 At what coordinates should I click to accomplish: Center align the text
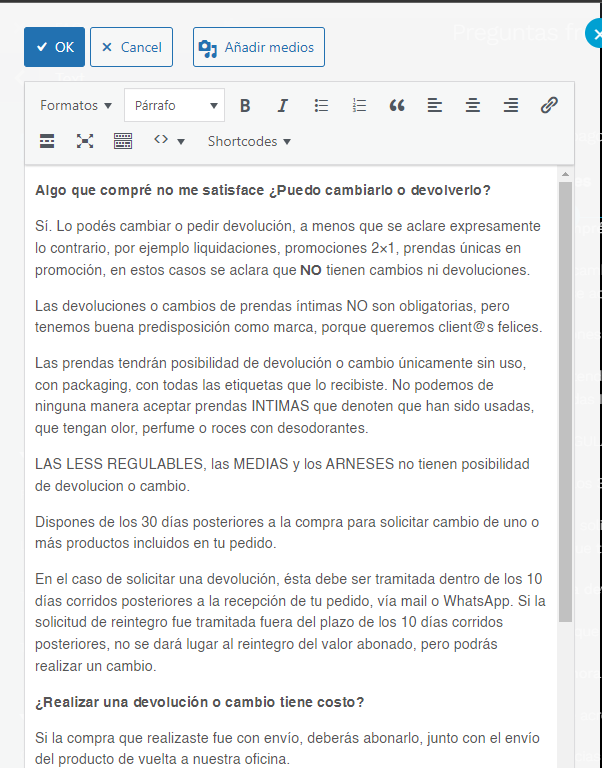pyautogui.click(x=473, y=105)
